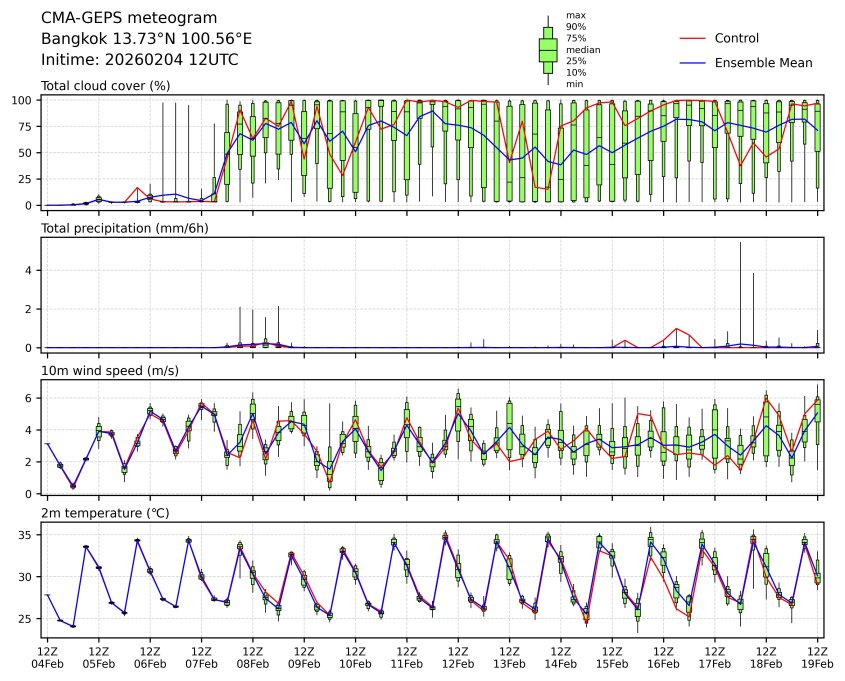
Task: Click the '19Feb' x-axis date label
Action: [818, 664]
